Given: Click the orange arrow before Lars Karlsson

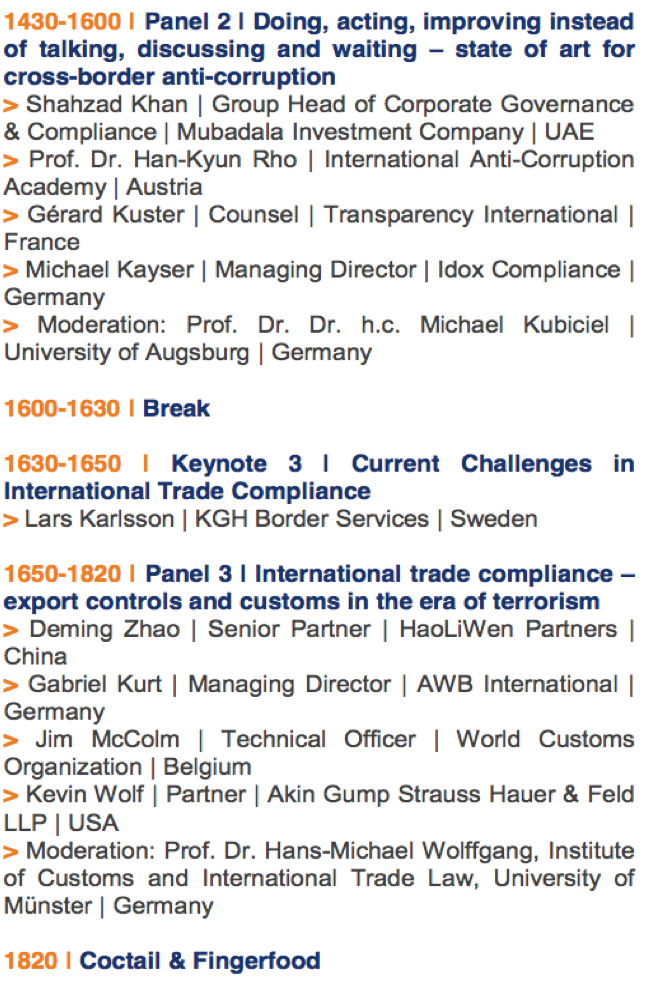Looking at the screenshot, I should click(x=11, y=520).
